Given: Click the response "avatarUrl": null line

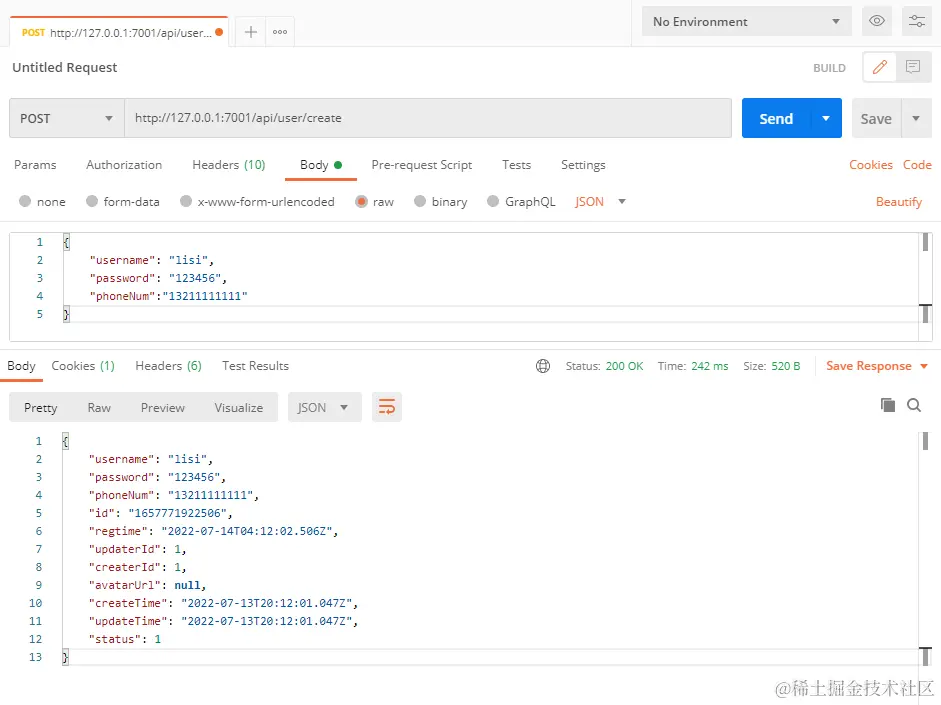Looking at the screenshot, I should [147, 585].
